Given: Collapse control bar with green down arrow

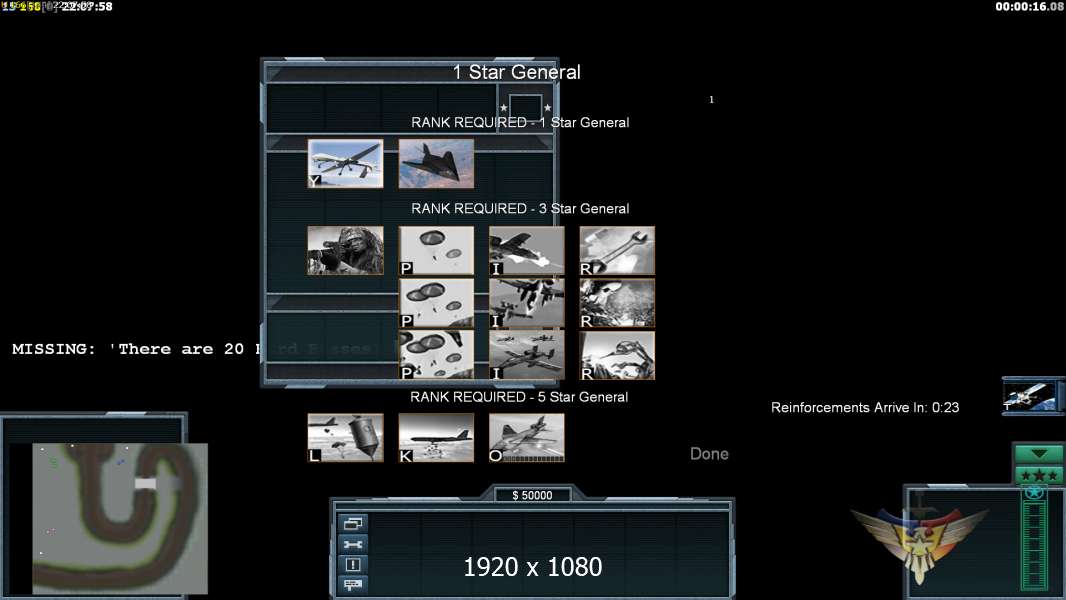Looking at the screenshot, I should coord(1039,453).
